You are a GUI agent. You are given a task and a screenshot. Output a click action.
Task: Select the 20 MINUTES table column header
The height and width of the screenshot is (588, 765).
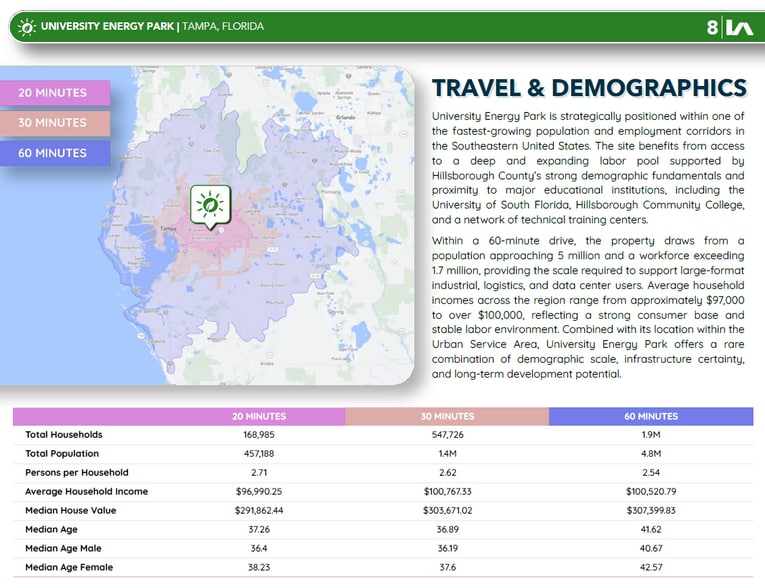(x=259, y=416)
